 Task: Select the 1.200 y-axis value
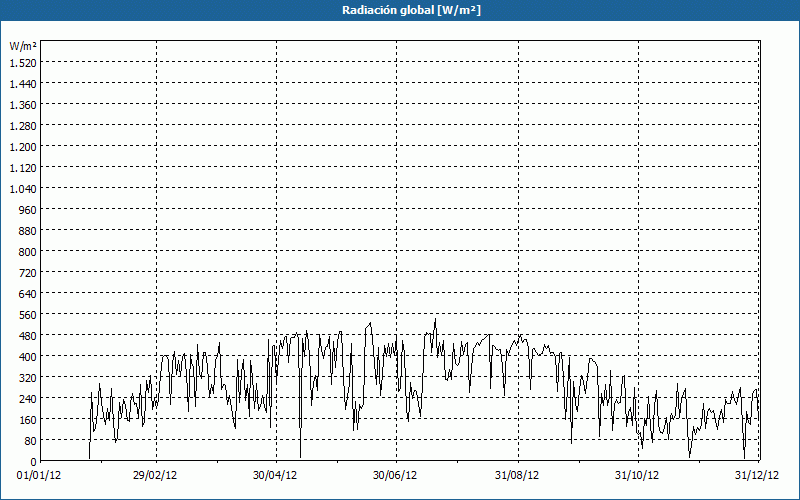[23, 146]
